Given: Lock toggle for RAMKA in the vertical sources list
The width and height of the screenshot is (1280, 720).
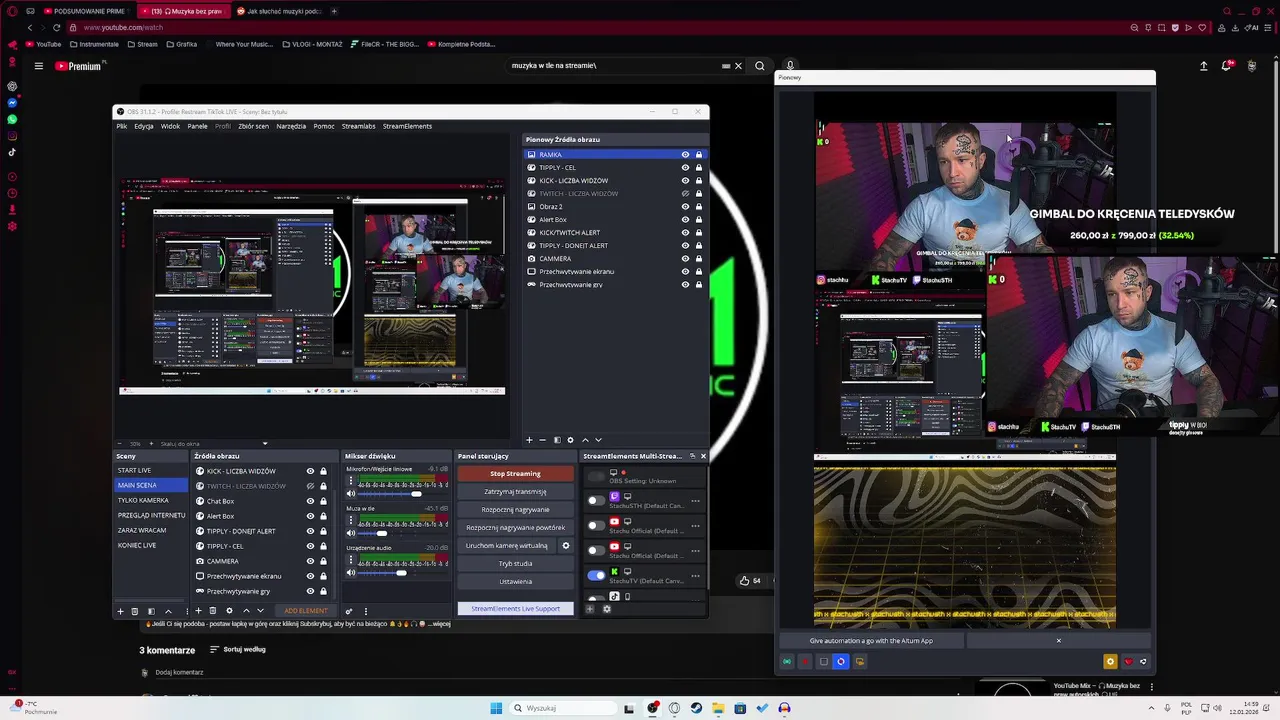Looking at the screenshot, I should [x=698, y=155].
